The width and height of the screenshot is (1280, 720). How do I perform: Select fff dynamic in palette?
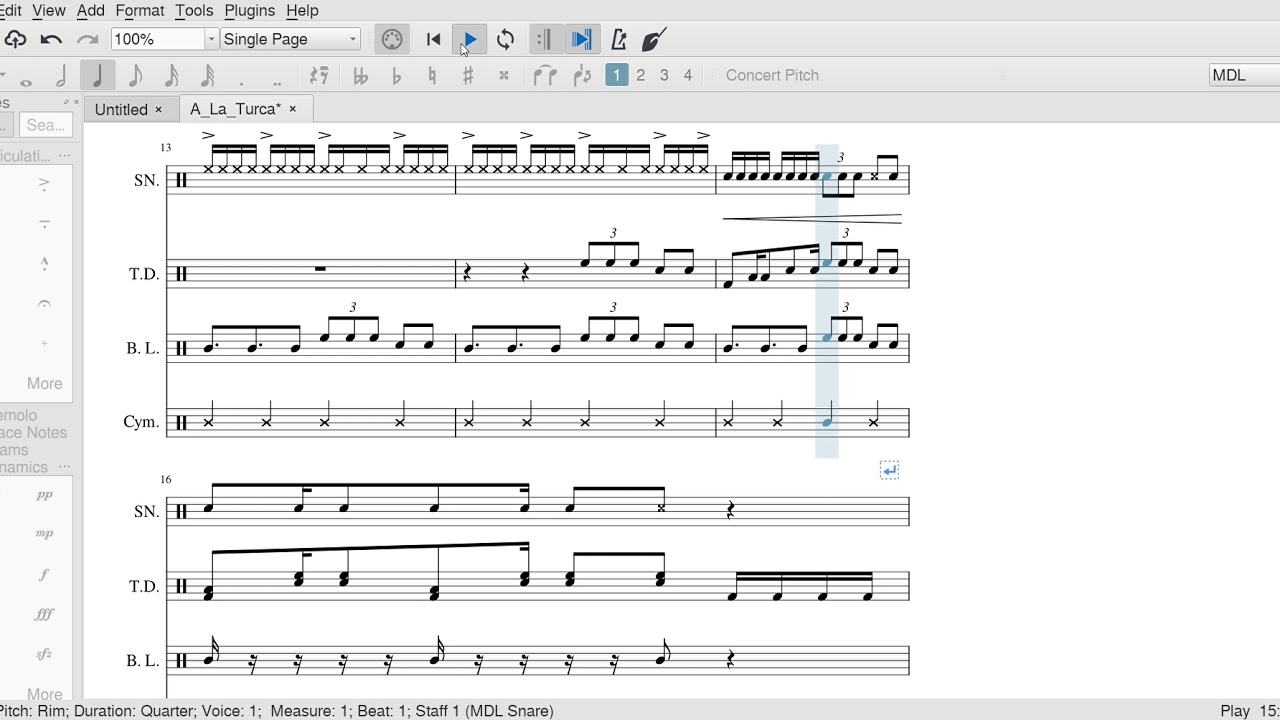coord(44,615)
